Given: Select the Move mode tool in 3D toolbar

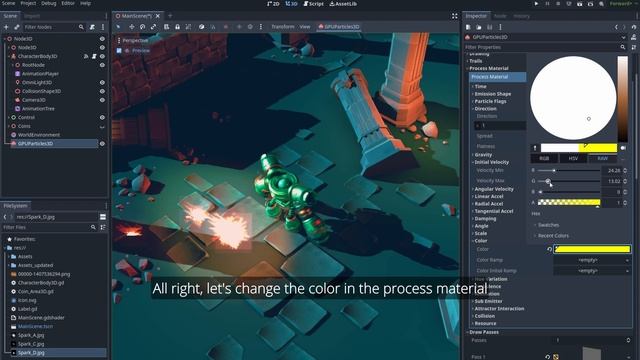Looking at the screenshot, I should click(x=131, y=27).
